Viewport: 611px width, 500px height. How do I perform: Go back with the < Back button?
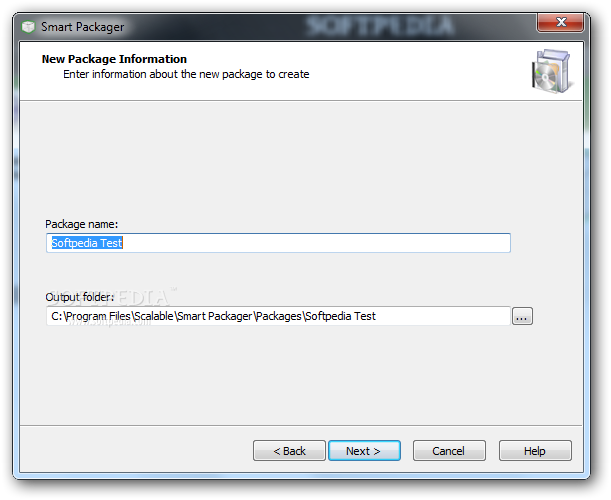click(289, 451)
